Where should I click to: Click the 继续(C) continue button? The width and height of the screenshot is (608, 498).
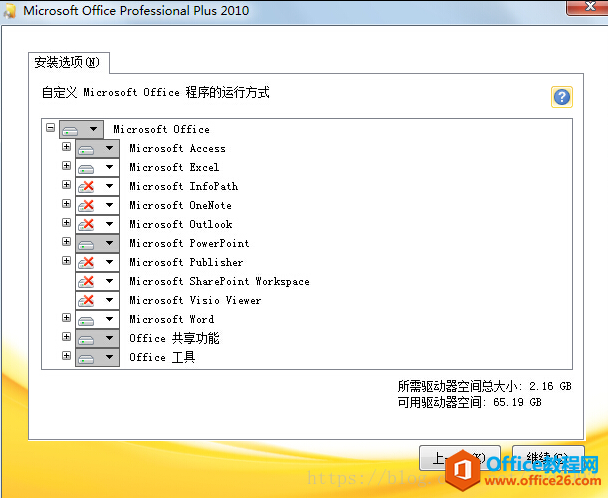548,458
